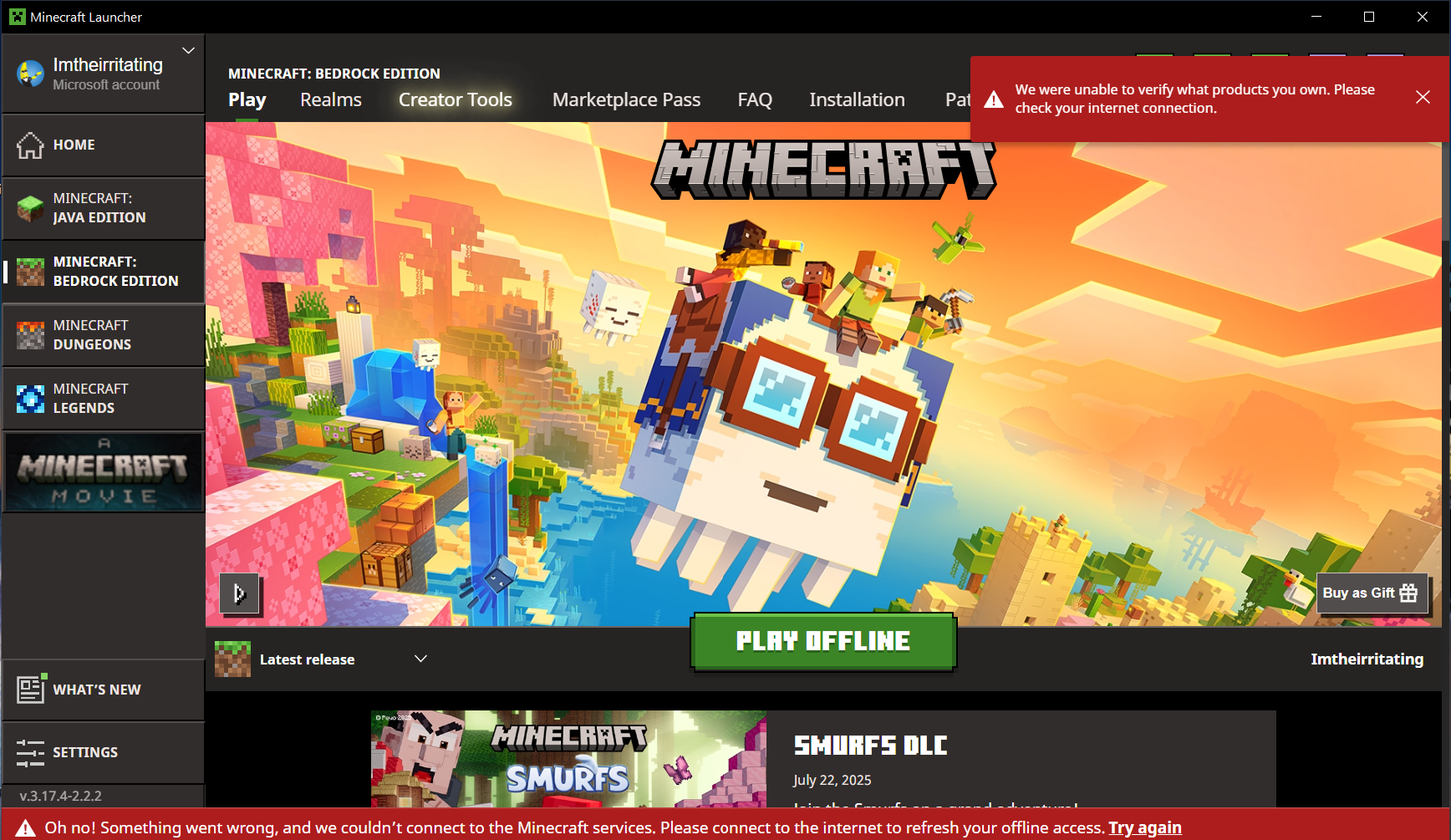Select Minecraft: Java Edition in the sidebar
This screenshot has width=1451, height=840.
[x=104, y=208]
